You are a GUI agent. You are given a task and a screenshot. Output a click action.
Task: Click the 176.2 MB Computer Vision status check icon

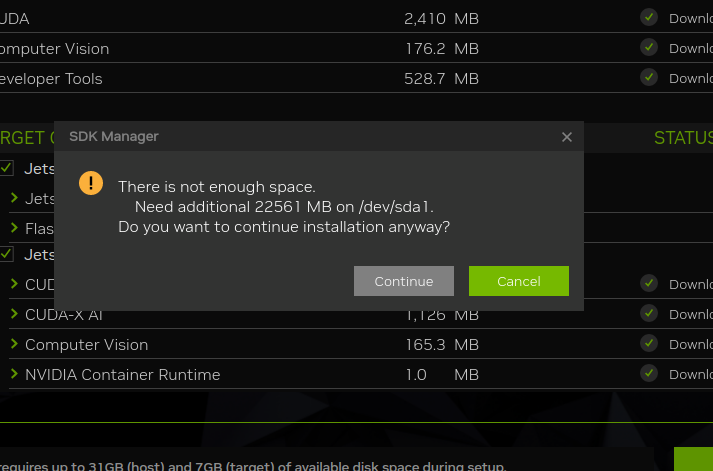point(649,47)
